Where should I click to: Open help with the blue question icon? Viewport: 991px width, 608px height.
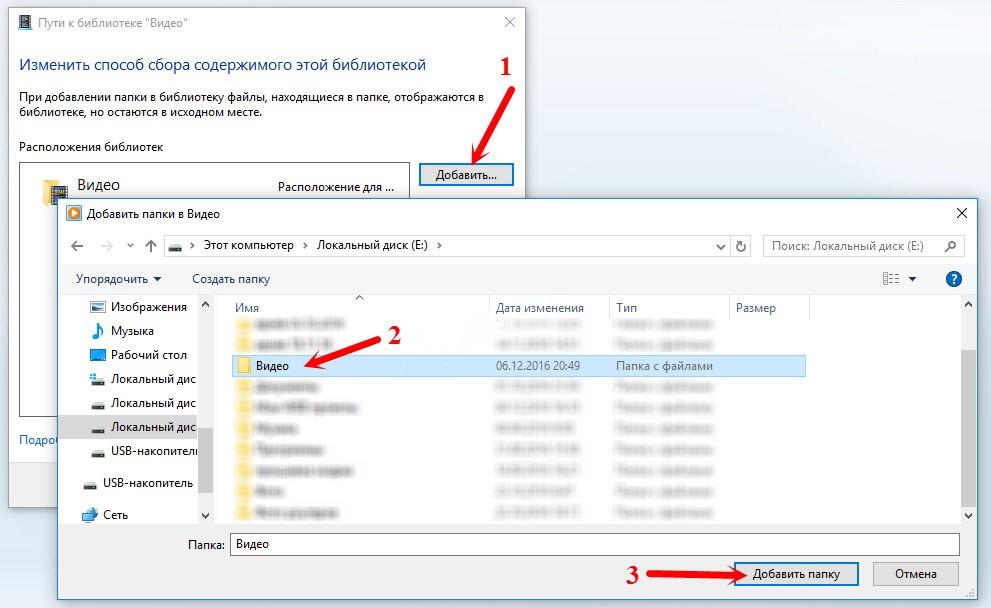(953, 279)
